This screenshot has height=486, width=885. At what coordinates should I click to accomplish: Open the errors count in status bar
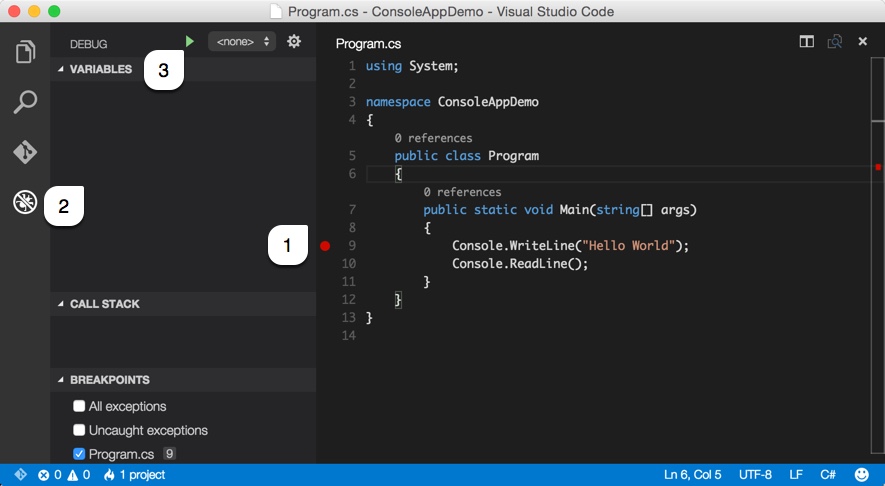tap(50, 475)
